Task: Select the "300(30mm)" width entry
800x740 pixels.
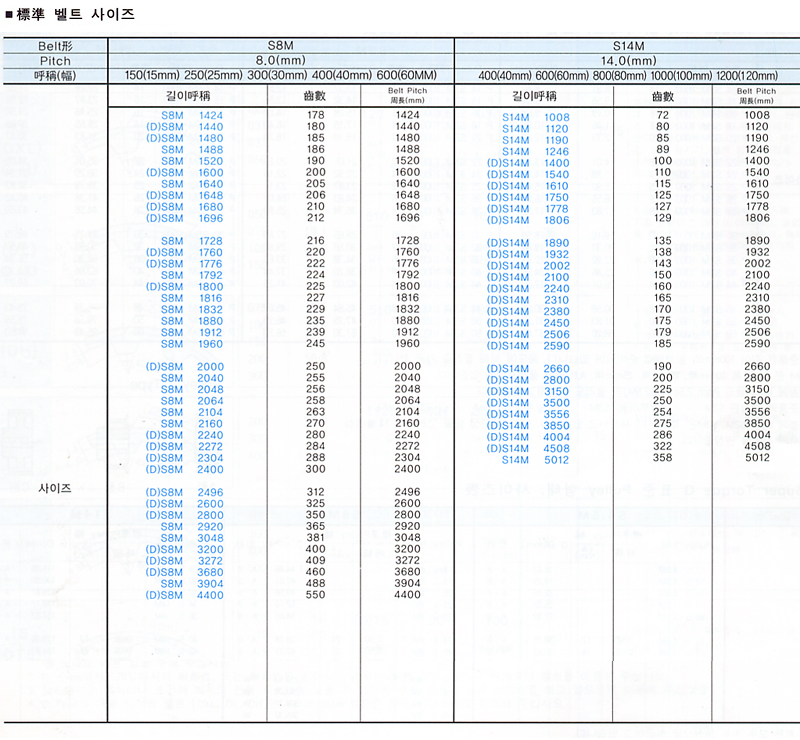Action: [277, 76]
